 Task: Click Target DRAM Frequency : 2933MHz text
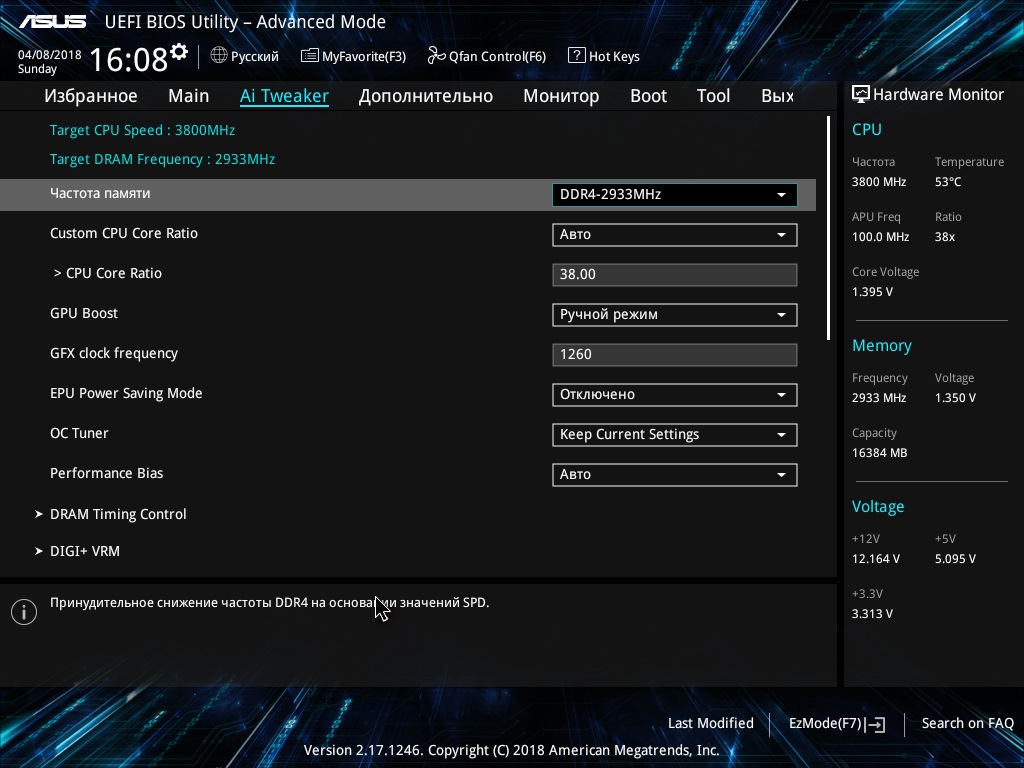click(x=162, y=159)
